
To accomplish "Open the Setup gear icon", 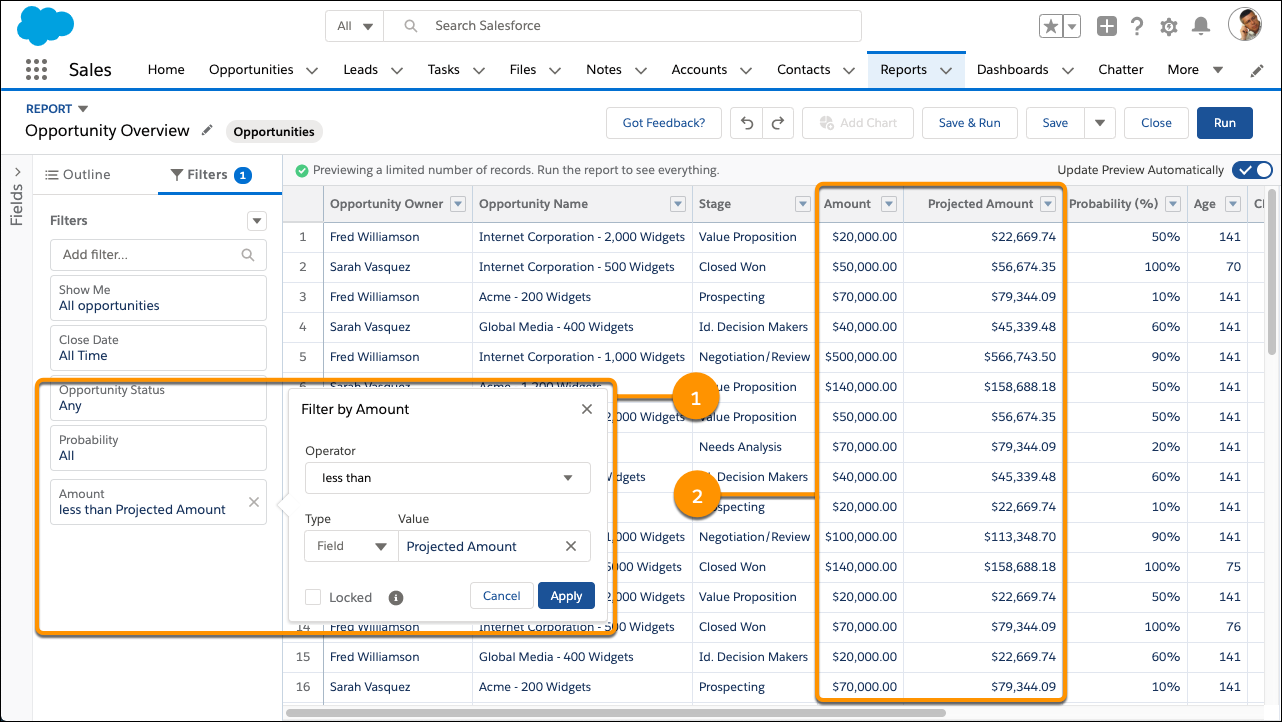I will (1169, 27).
